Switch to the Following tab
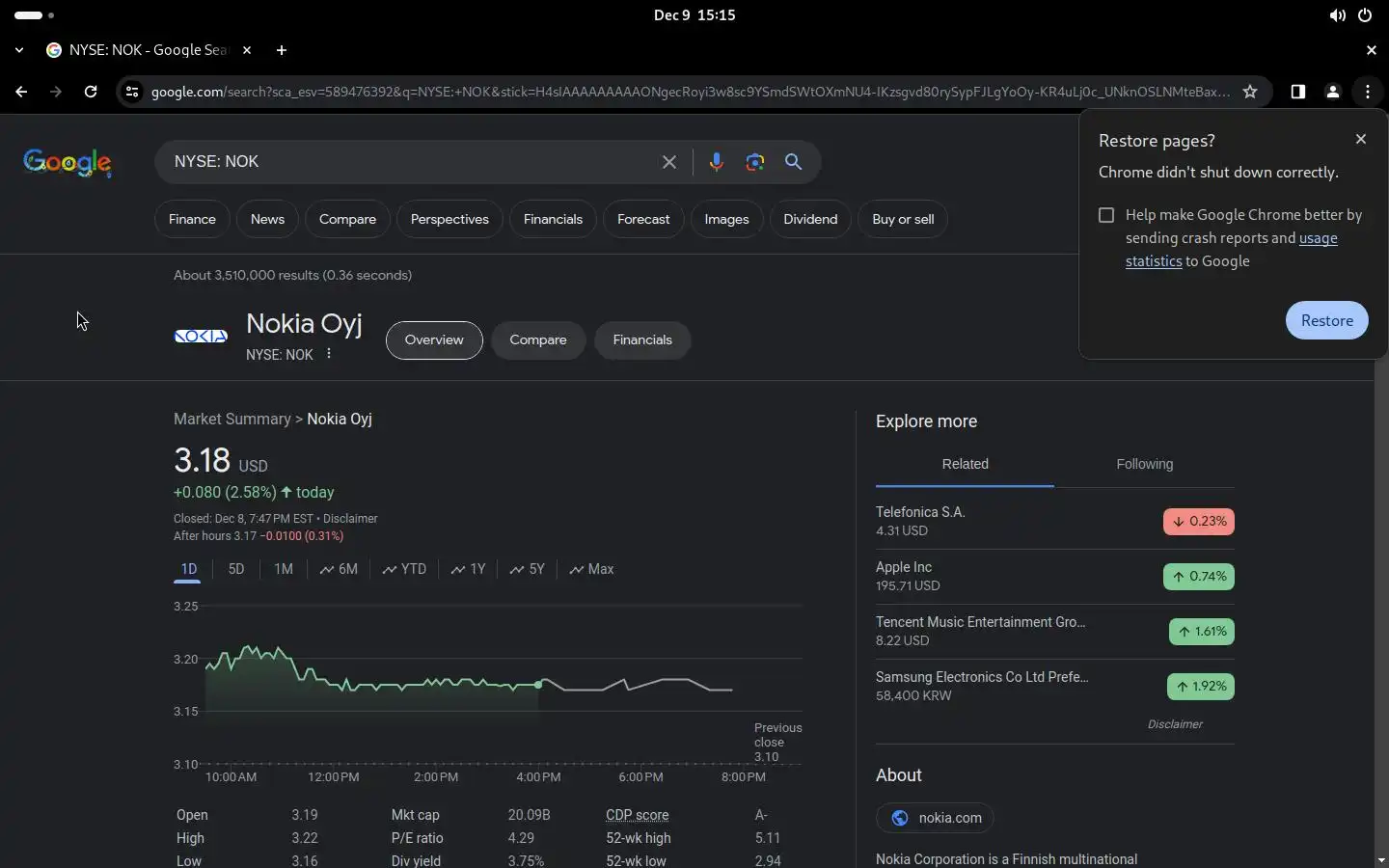 (1144, 464)
